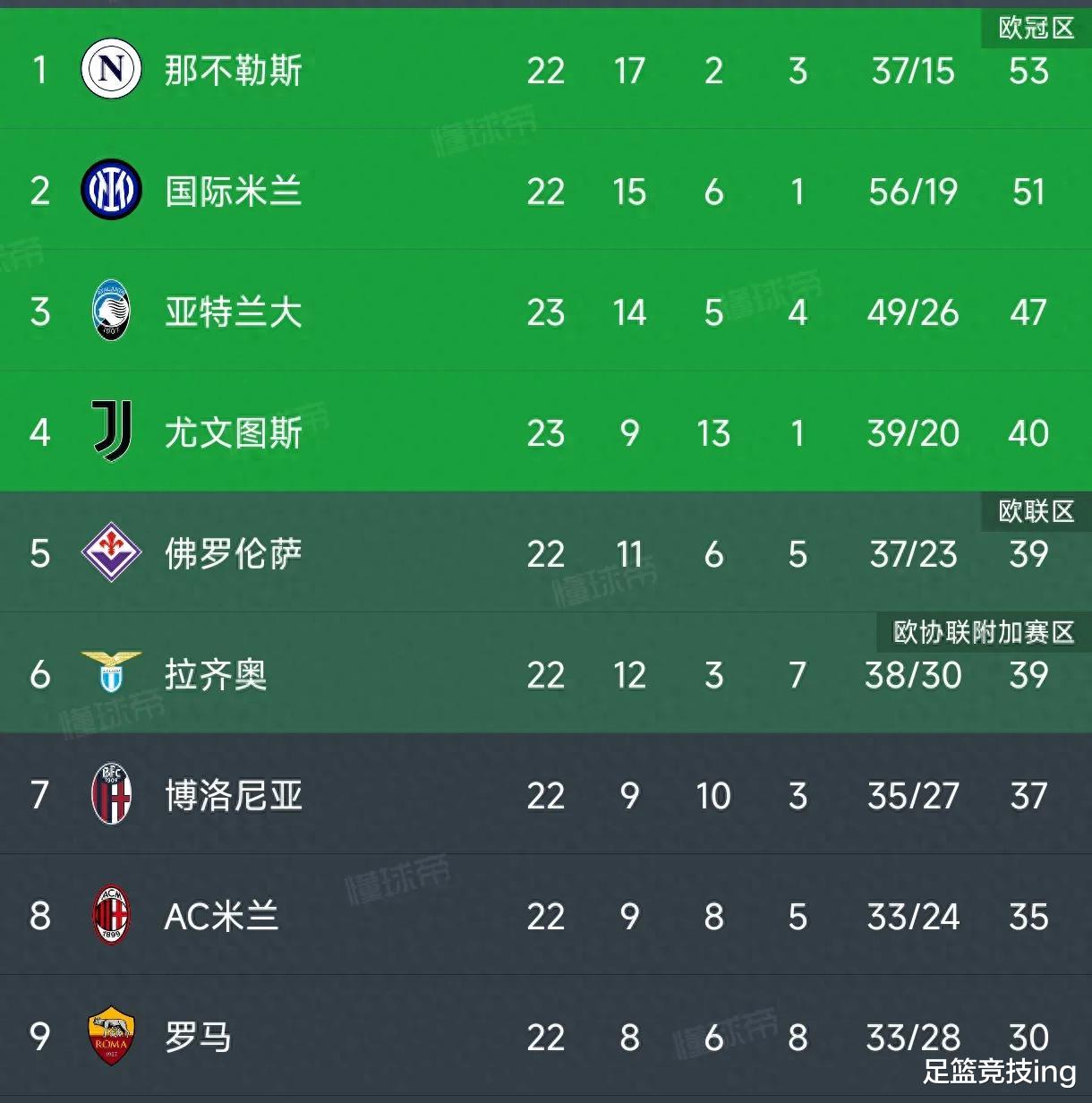Screen dimensions: 1092x1103
Task: Click Inter's 56/19 goals record
Action: [x=912, y=192]
